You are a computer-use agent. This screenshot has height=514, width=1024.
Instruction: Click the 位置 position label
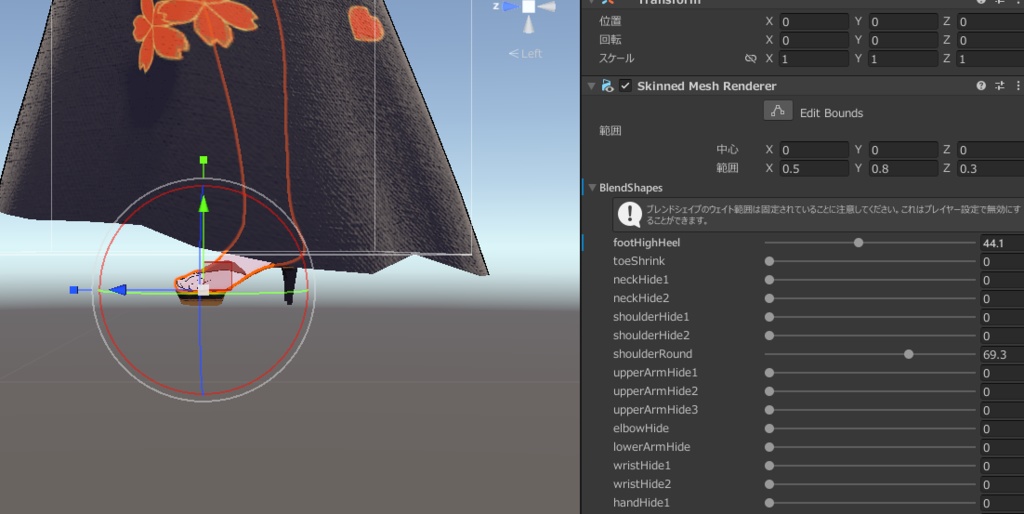point(610,22)
